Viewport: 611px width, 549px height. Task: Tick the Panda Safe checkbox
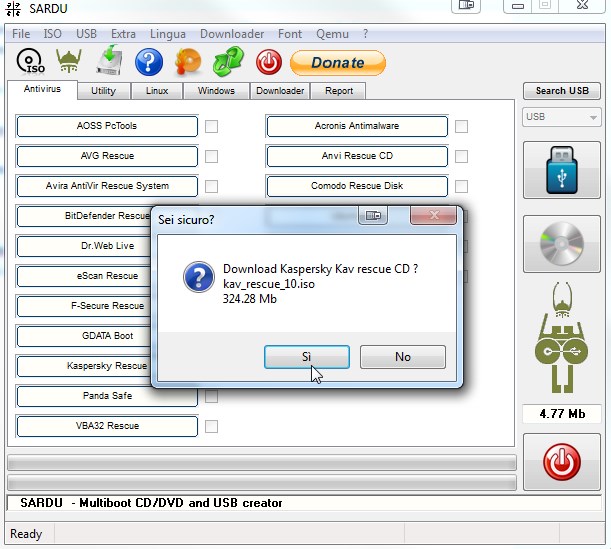[x=212, y=396]
